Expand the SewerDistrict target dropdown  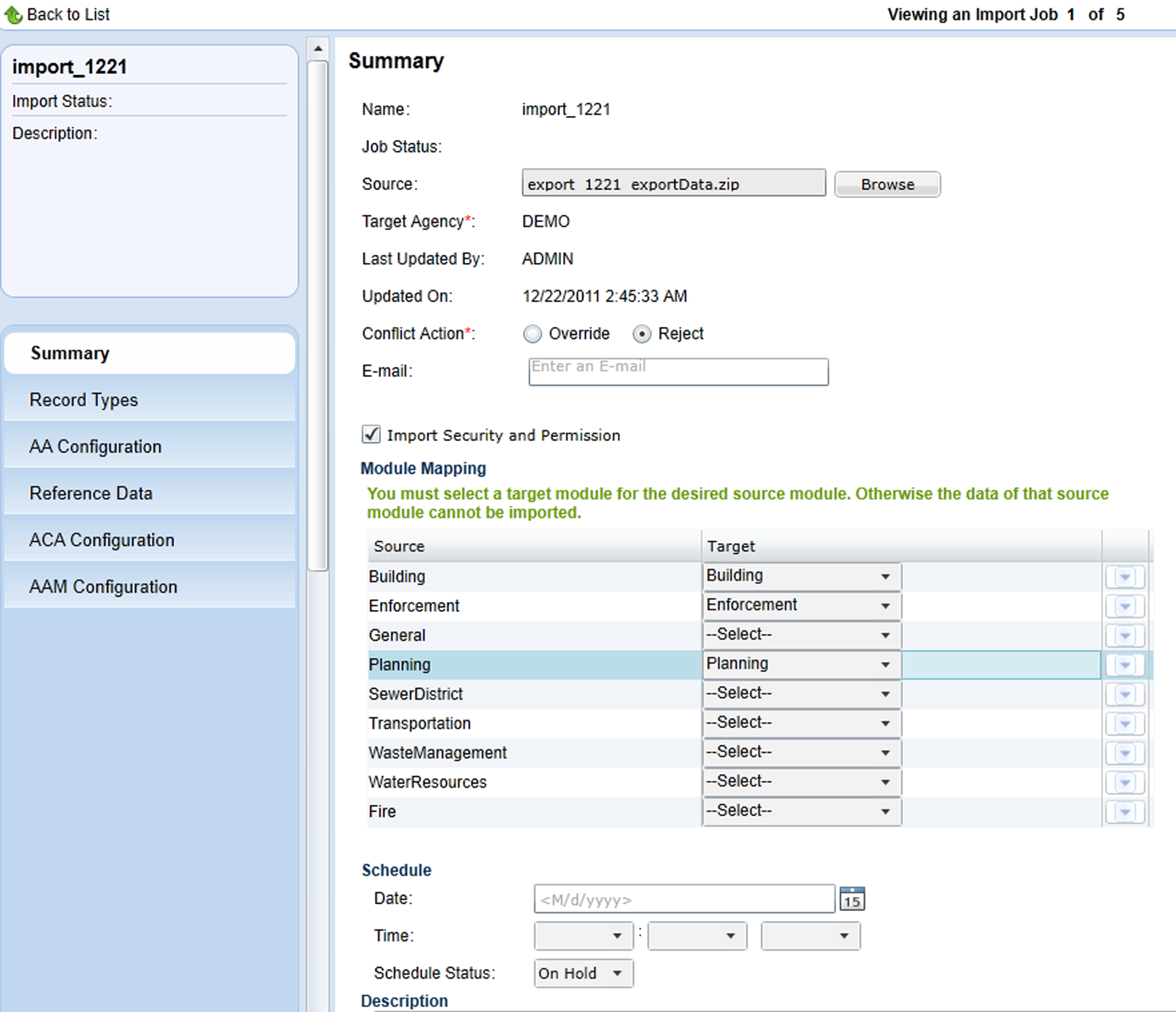click(x=802, y=694)
